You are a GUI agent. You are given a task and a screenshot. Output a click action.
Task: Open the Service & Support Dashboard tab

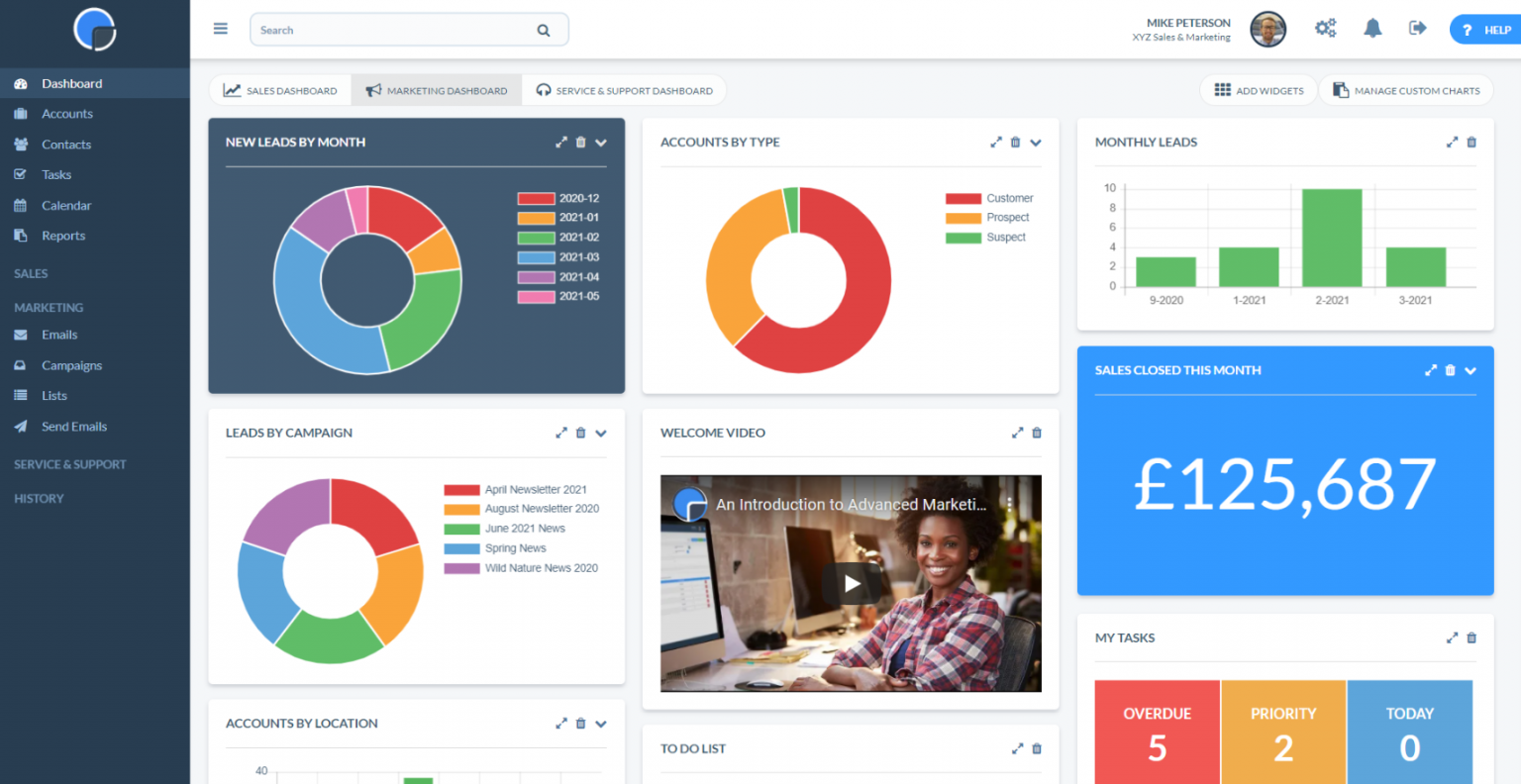[x=625, y=90]
